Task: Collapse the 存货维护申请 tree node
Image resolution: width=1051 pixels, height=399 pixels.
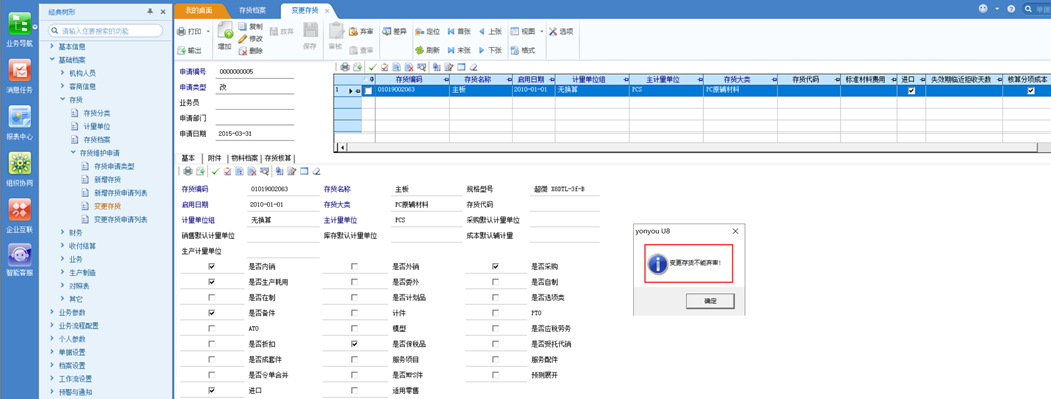Action: [73, 153]
